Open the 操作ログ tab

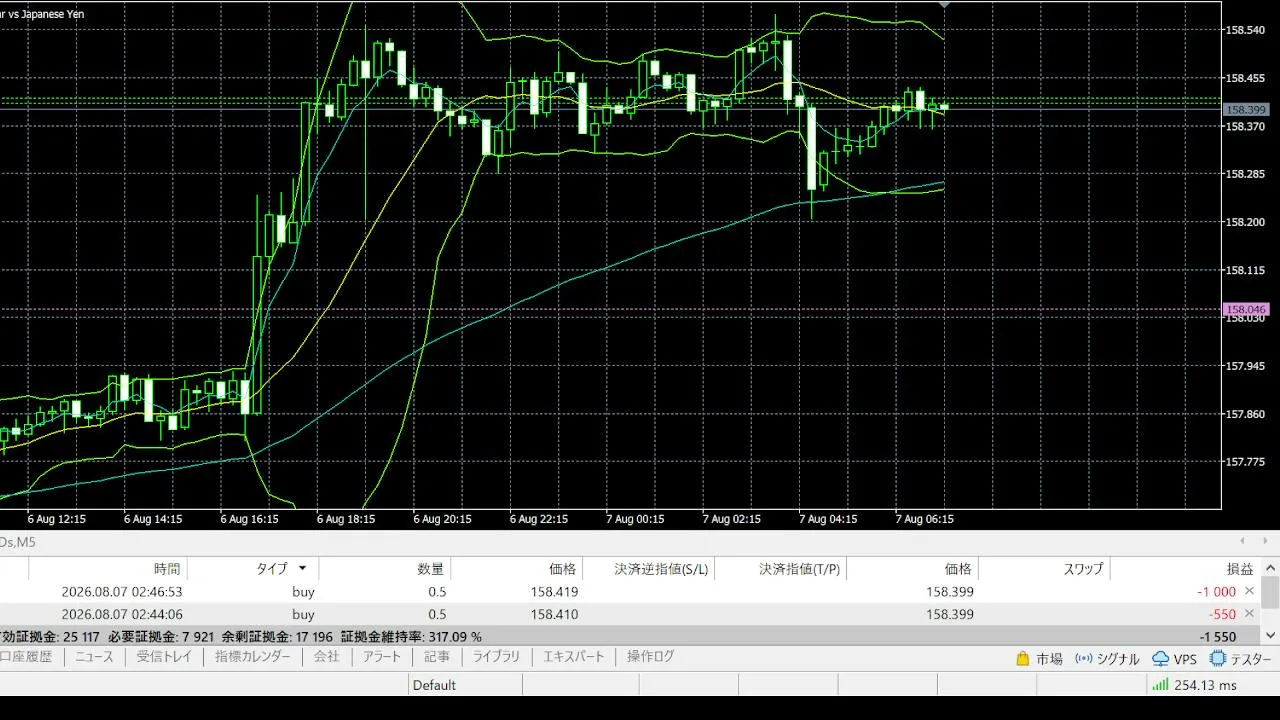651,657
